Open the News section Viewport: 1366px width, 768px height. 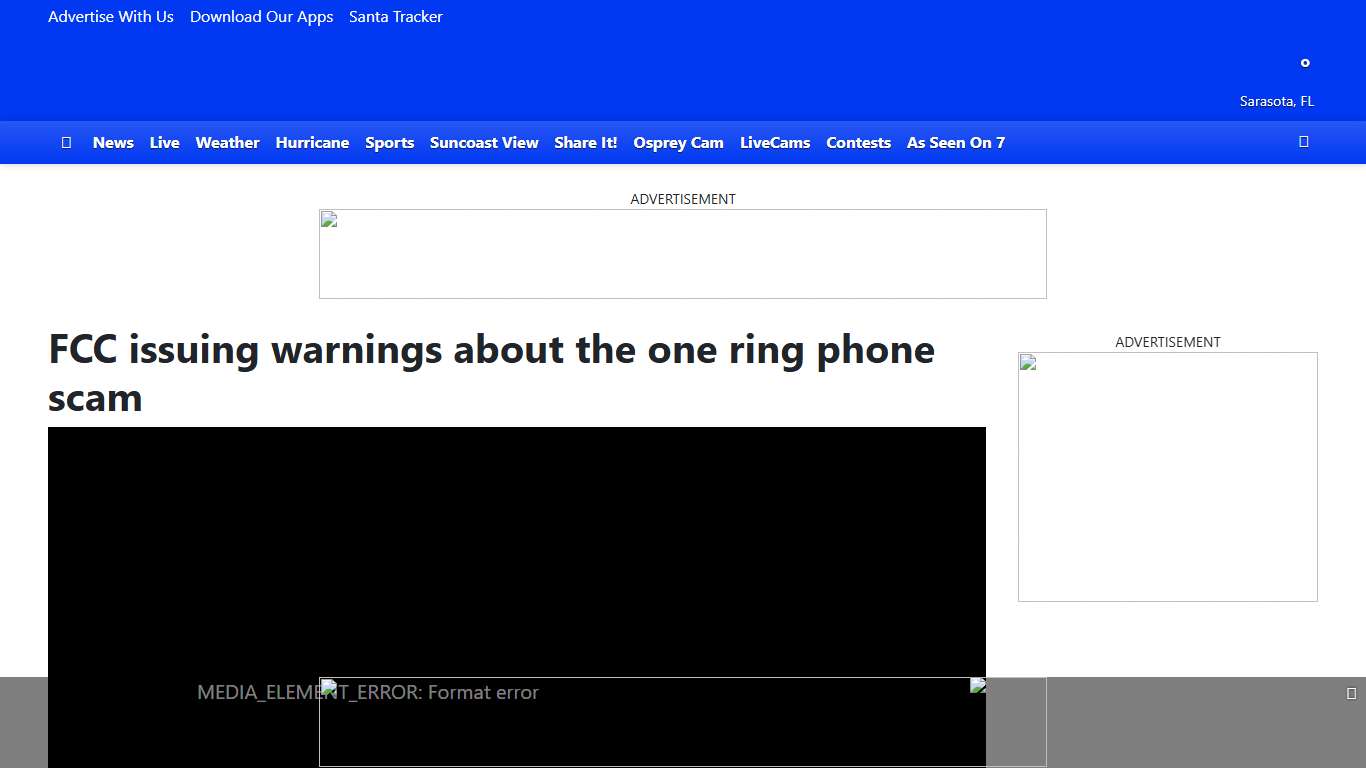(113, 142)
